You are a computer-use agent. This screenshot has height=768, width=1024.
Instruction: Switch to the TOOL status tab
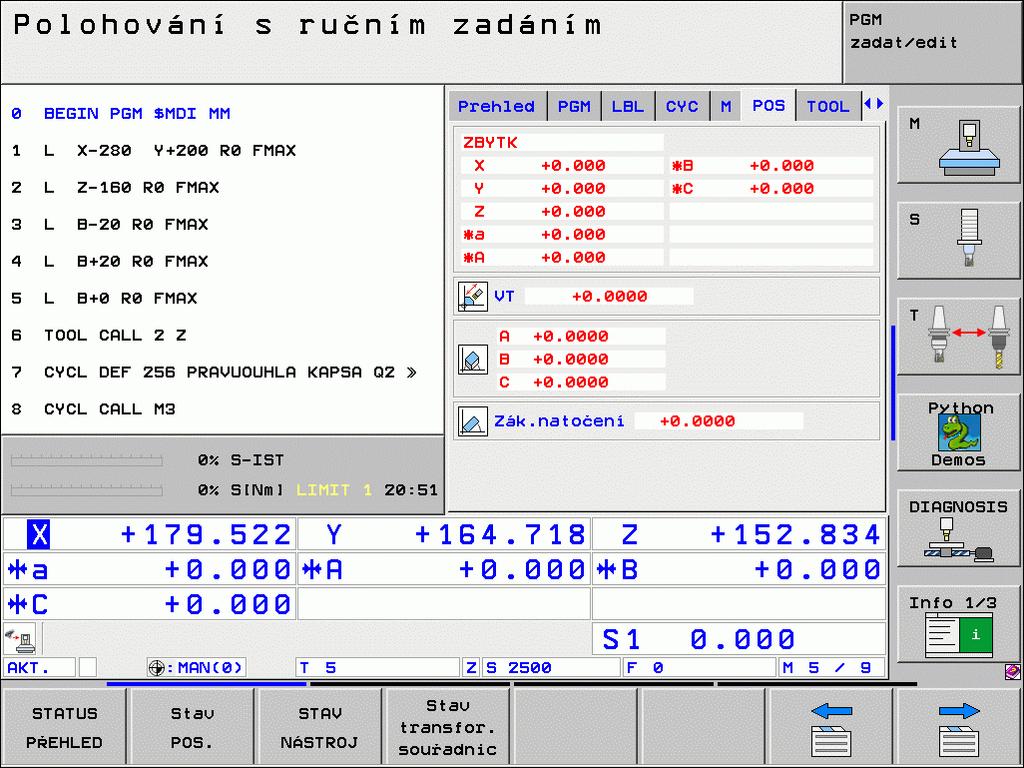[x=827, y=106]
